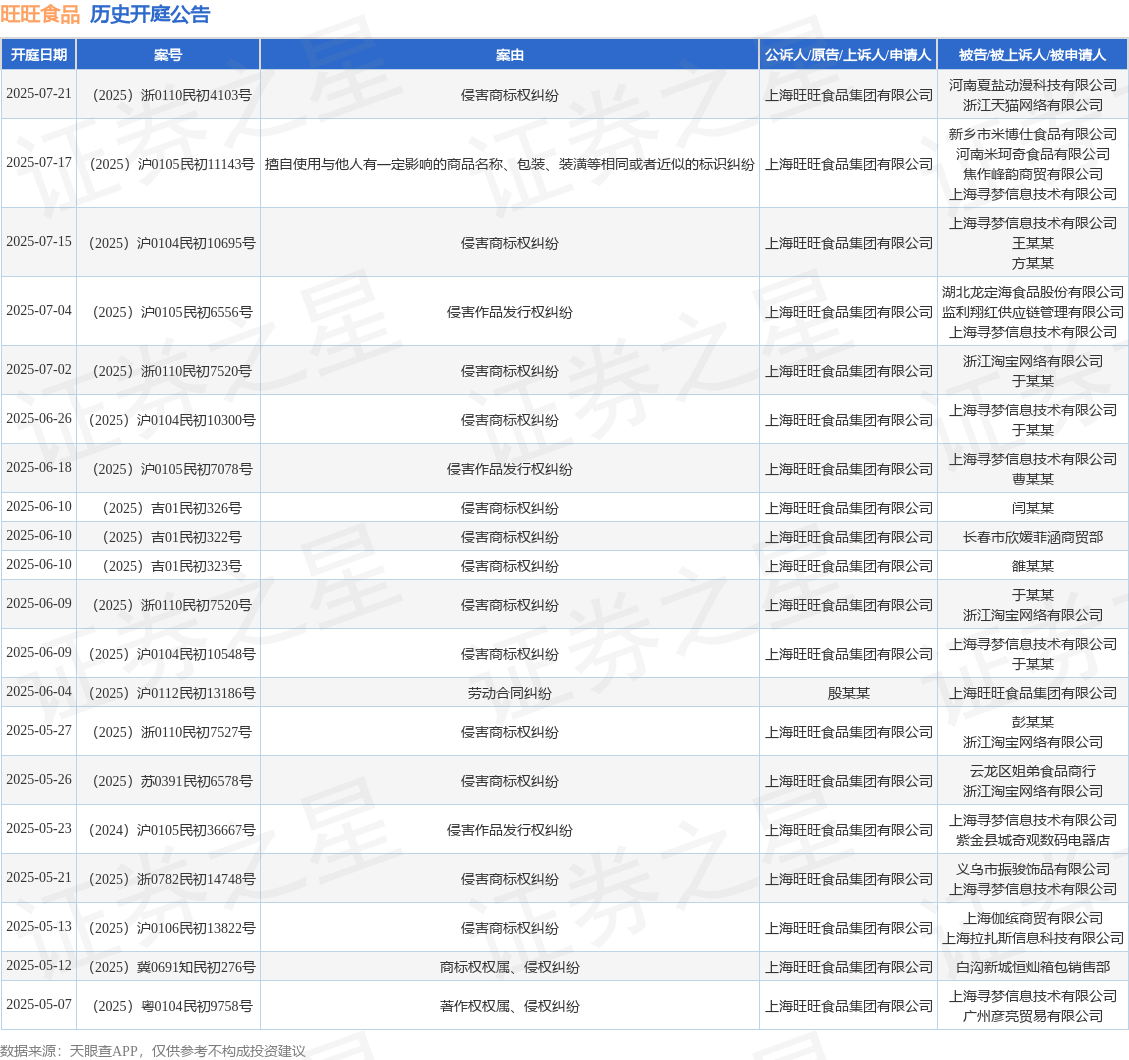This screenshot has height=1060, width=1129.
Task: Click defendant 白沟新城恒灿箱包销售部
Action: point(1033,966)
